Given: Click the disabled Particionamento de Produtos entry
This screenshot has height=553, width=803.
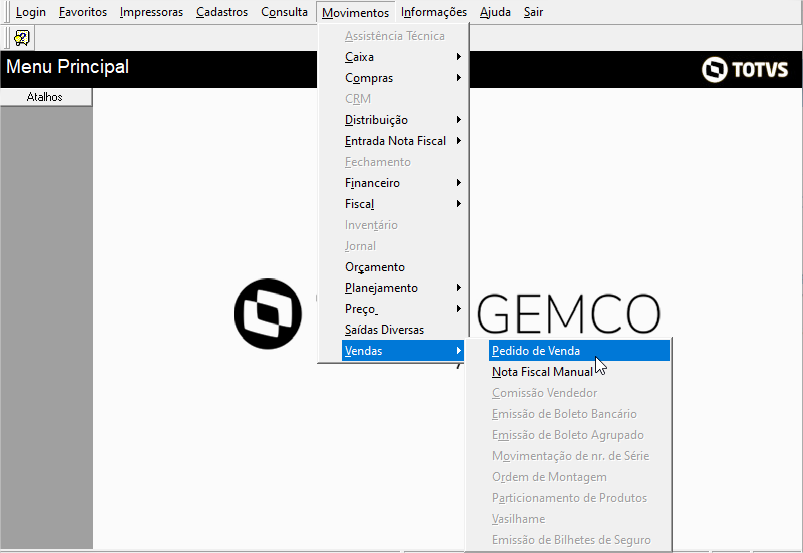Looking at the screenshot, I should (x=579, y=498).
